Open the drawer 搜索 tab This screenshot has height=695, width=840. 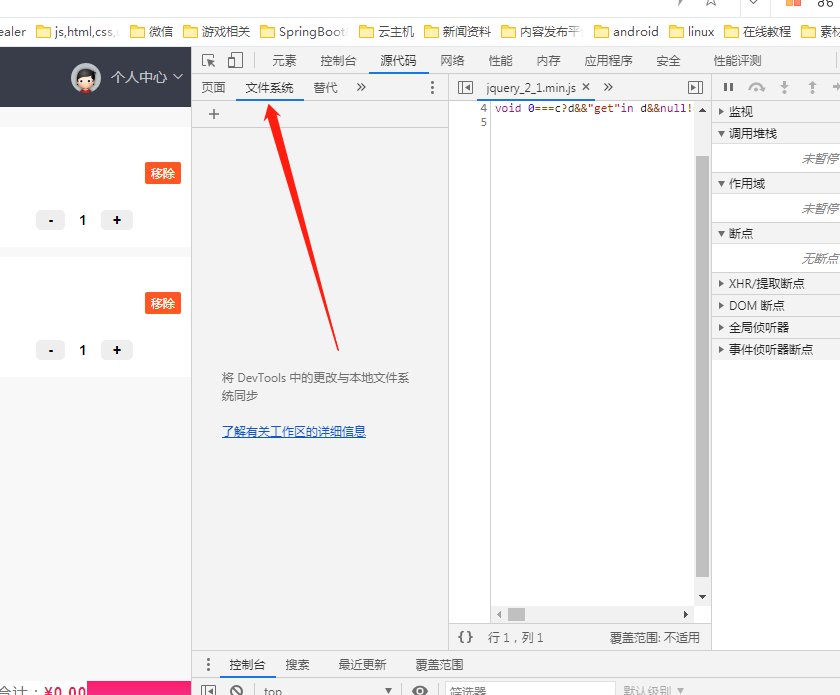pyautogui.click(x=297, y=665)
